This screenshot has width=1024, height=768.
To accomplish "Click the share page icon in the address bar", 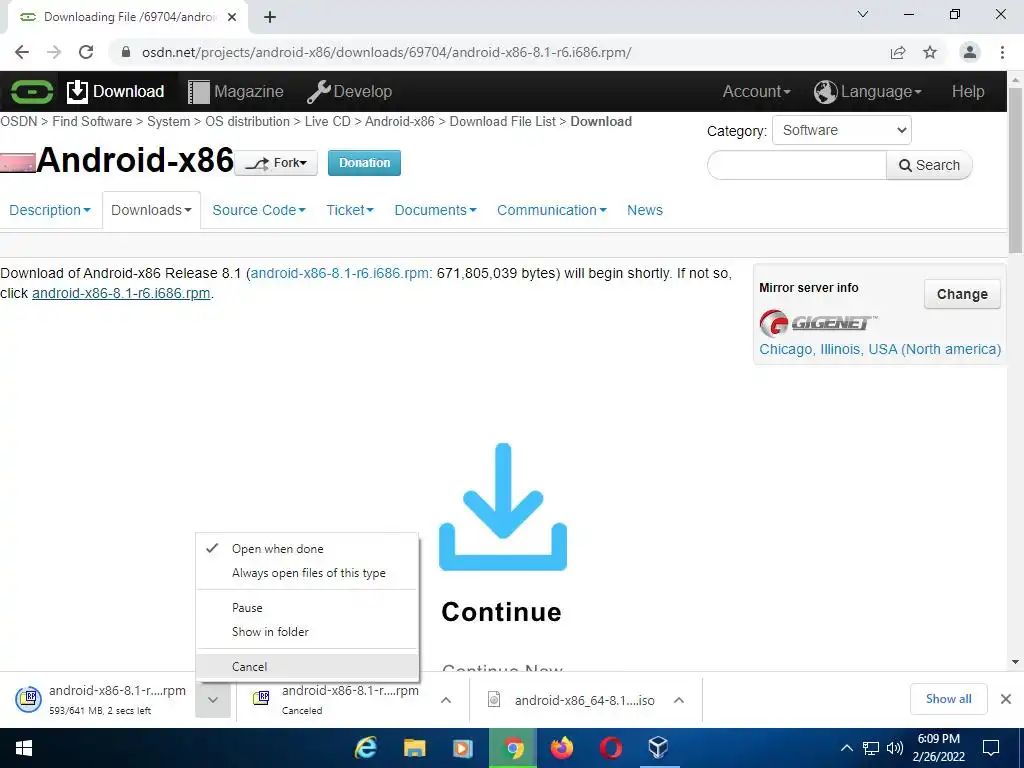I will [x=898, y=52].
